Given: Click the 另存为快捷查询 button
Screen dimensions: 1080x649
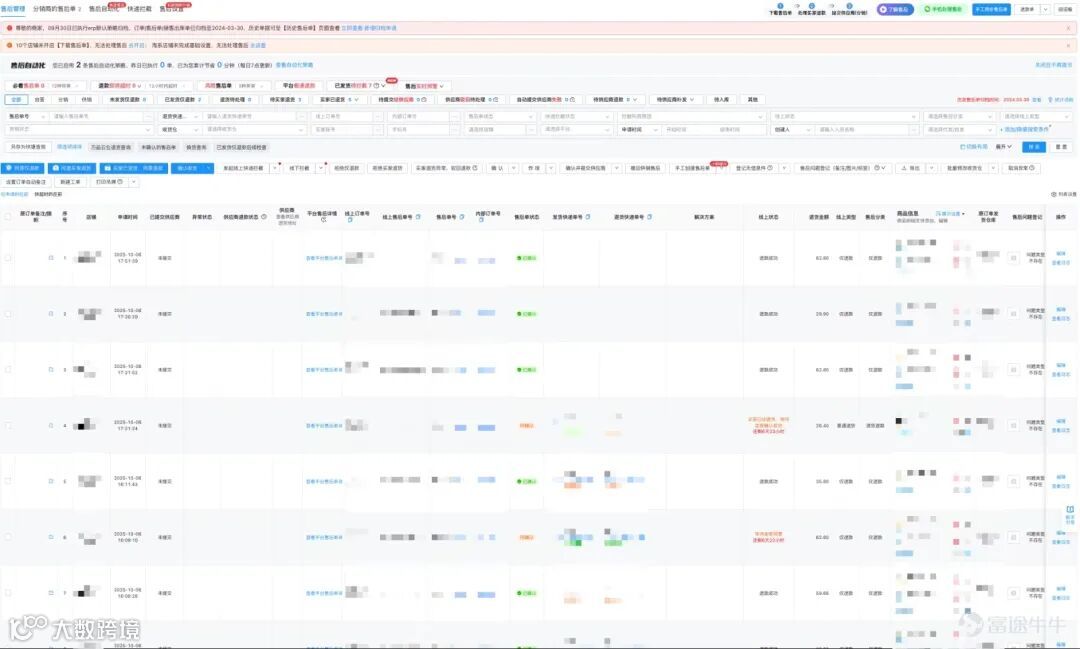Looking at the screenshot, I should [x=28, y=147].
